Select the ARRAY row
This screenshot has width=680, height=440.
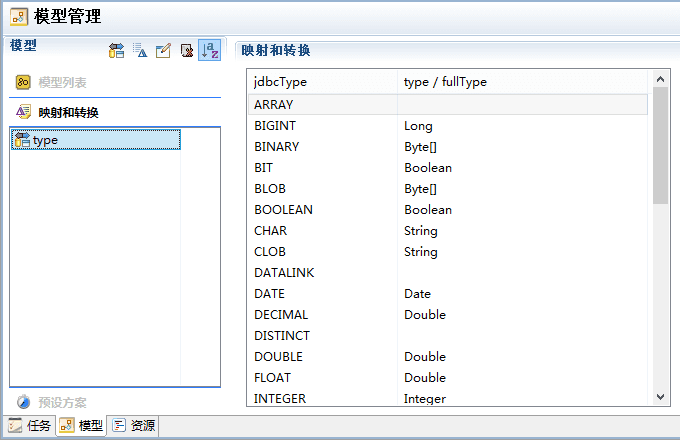pos(448,104)
